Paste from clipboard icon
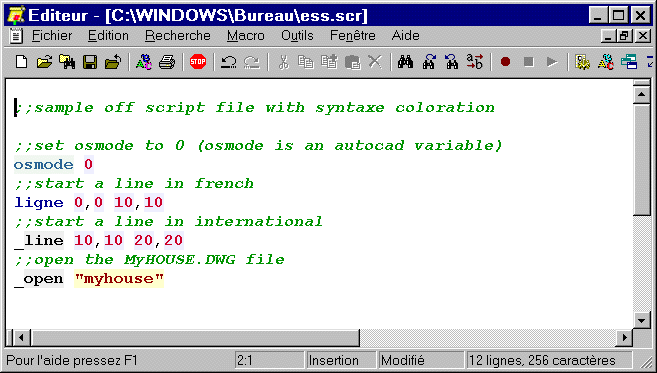The width and height of the screenshot is (657, 373). (353, 62)
